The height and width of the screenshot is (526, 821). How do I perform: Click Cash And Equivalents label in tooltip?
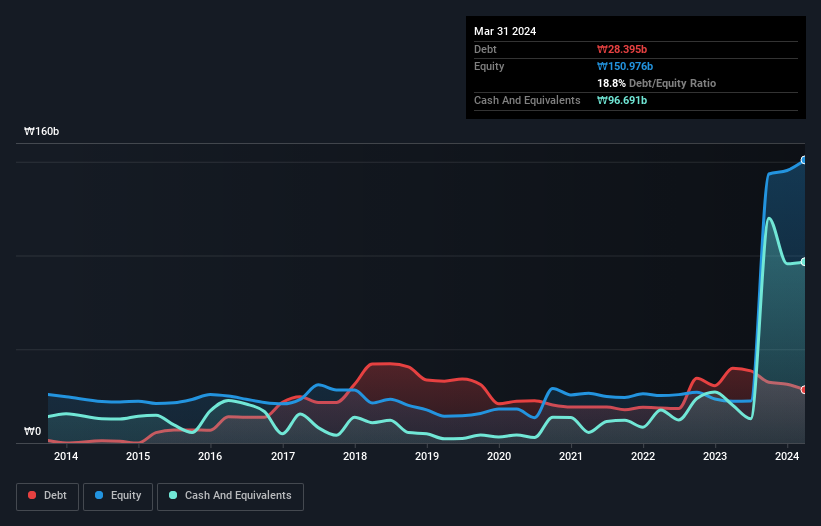point(527,100)
